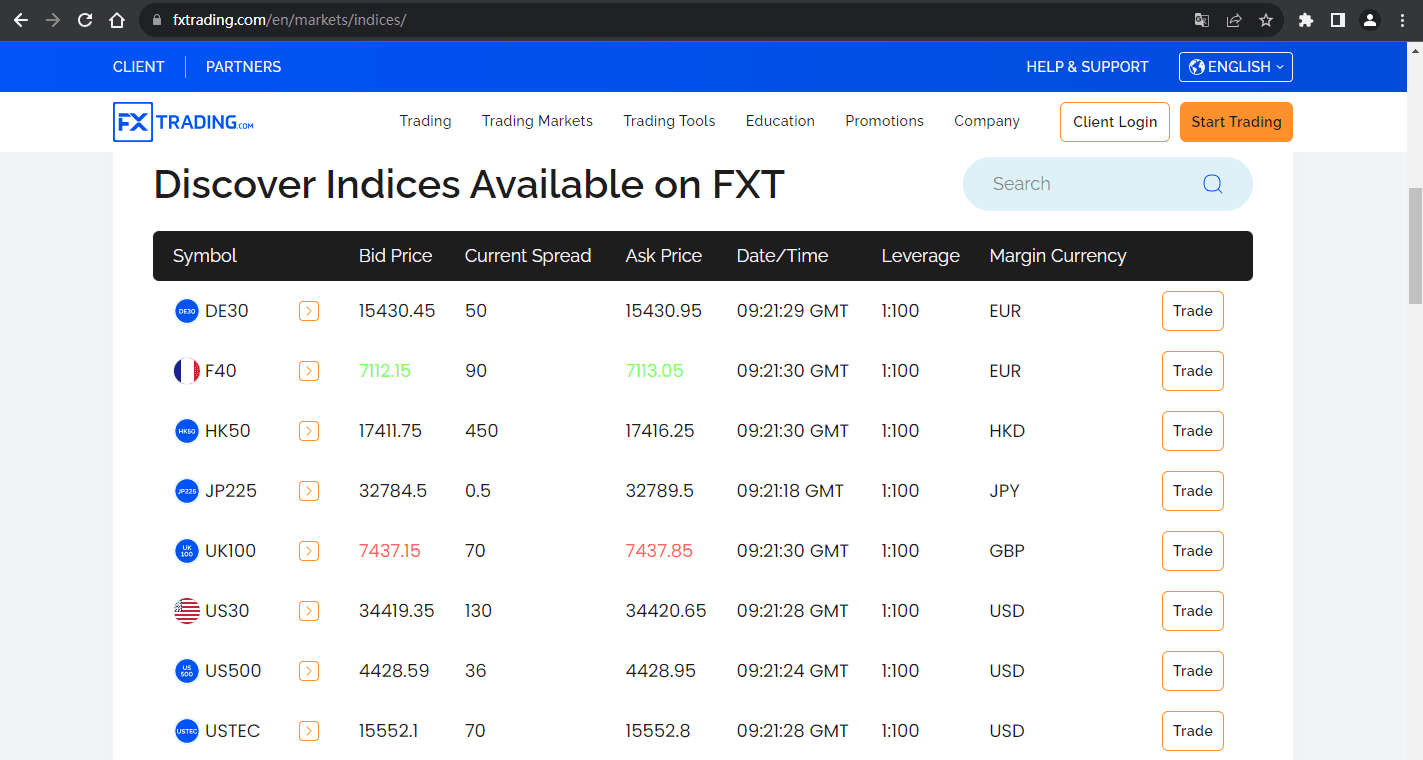The width and height of the screenshot is (1423, 760).
Task: Expand the F40 row details arrow
Action: click(x=309, y=371)
